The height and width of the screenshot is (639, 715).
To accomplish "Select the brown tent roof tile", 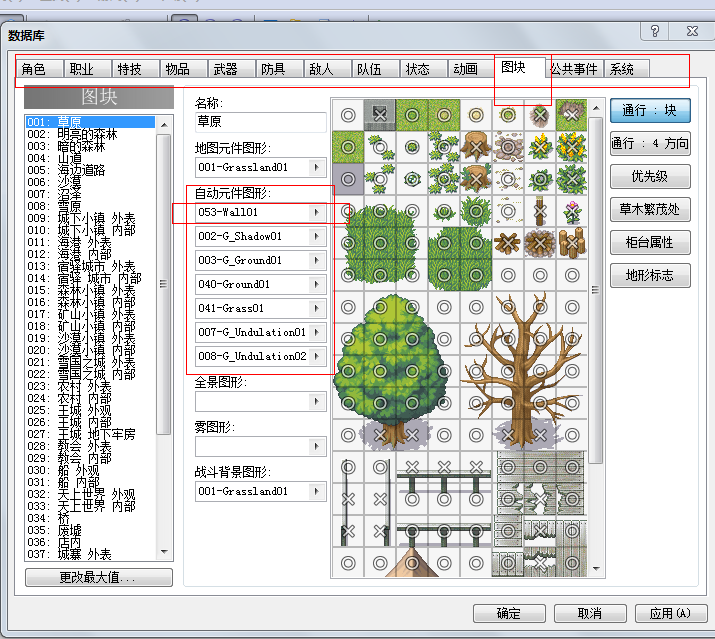I will [x=412, y=563].
